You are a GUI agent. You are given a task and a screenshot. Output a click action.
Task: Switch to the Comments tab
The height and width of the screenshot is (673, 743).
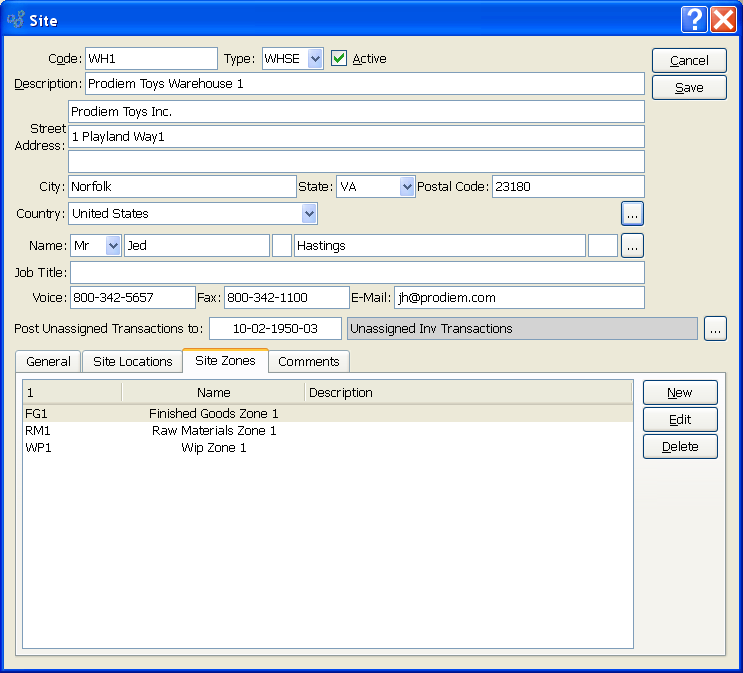[x=308, y=362]
